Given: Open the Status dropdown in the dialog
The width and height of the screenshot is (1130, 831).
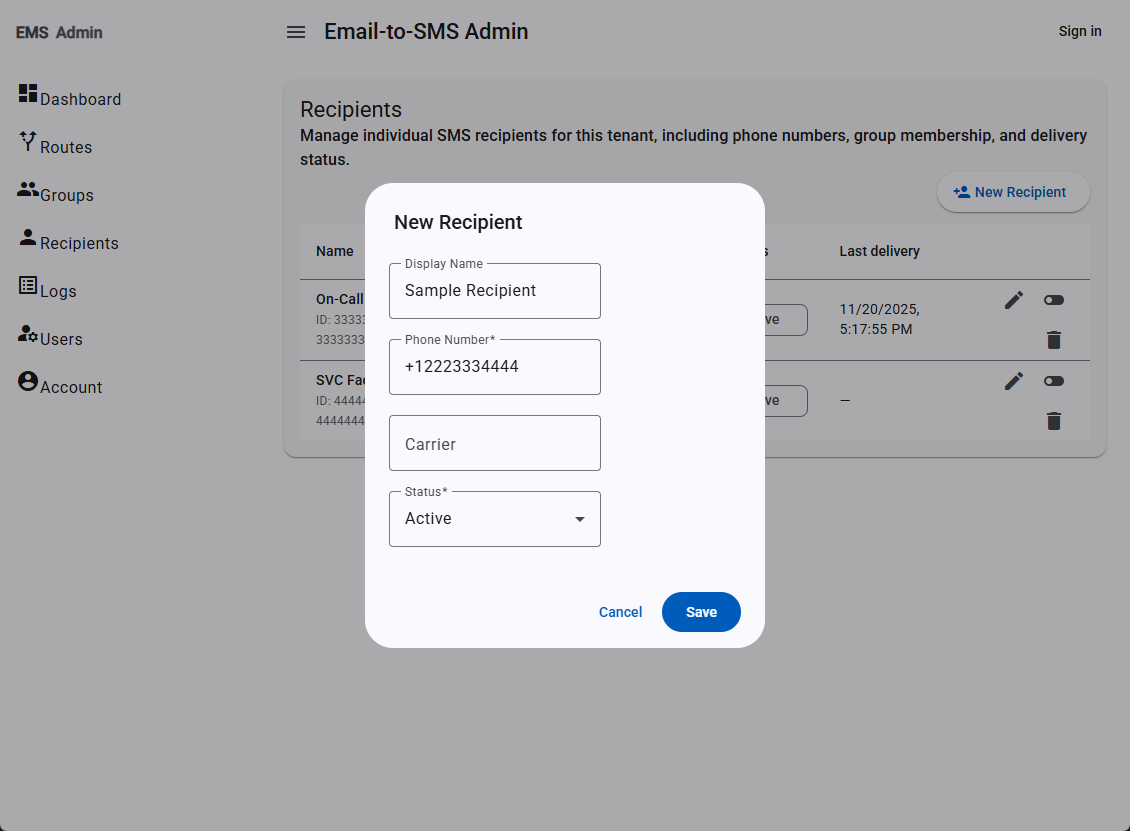Looking at the screenshot, I should tap(579, 519).
